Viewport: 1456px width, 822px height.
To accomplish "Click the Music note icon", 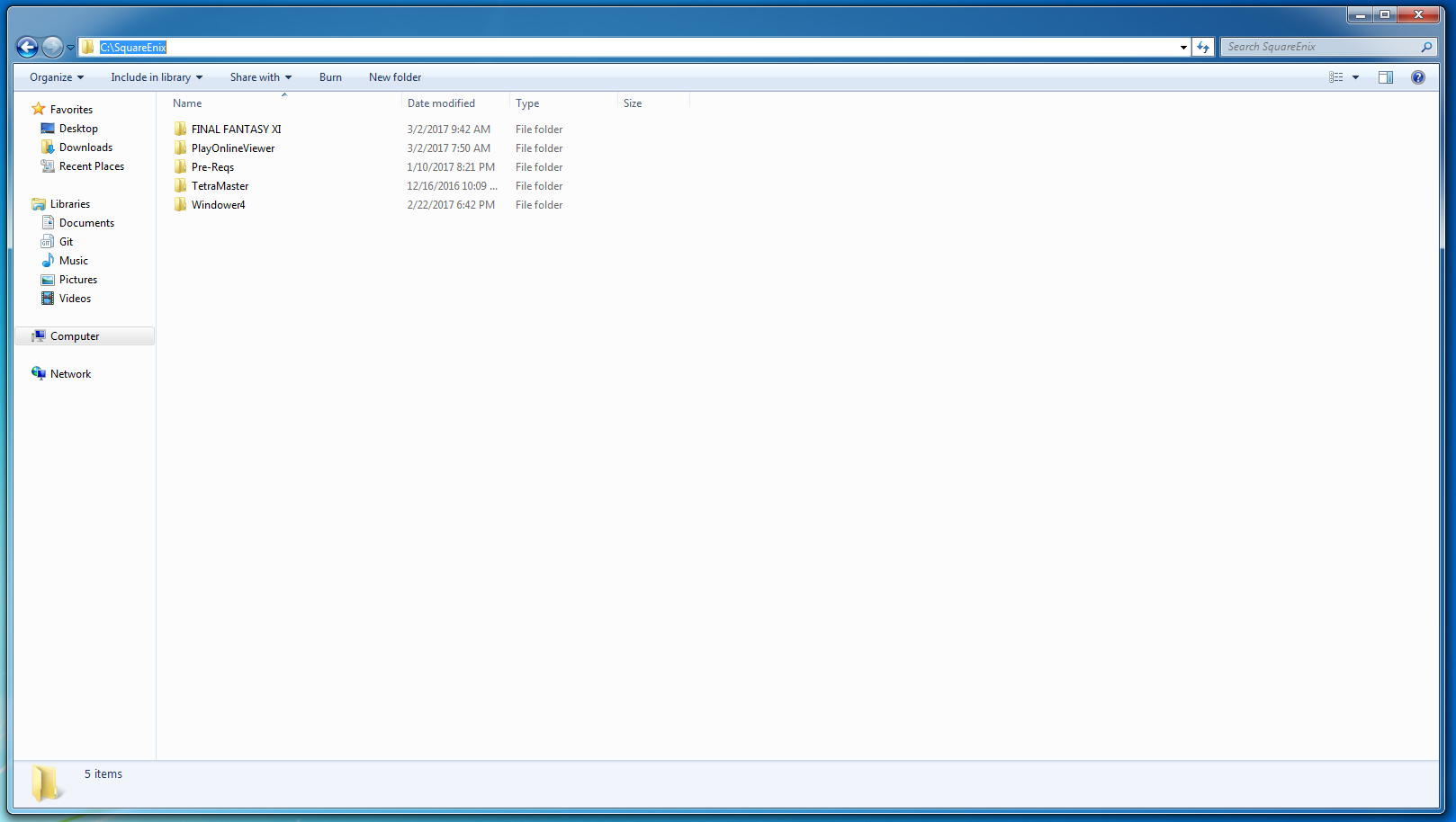I will pyautogui.click(x=48, y=260).
